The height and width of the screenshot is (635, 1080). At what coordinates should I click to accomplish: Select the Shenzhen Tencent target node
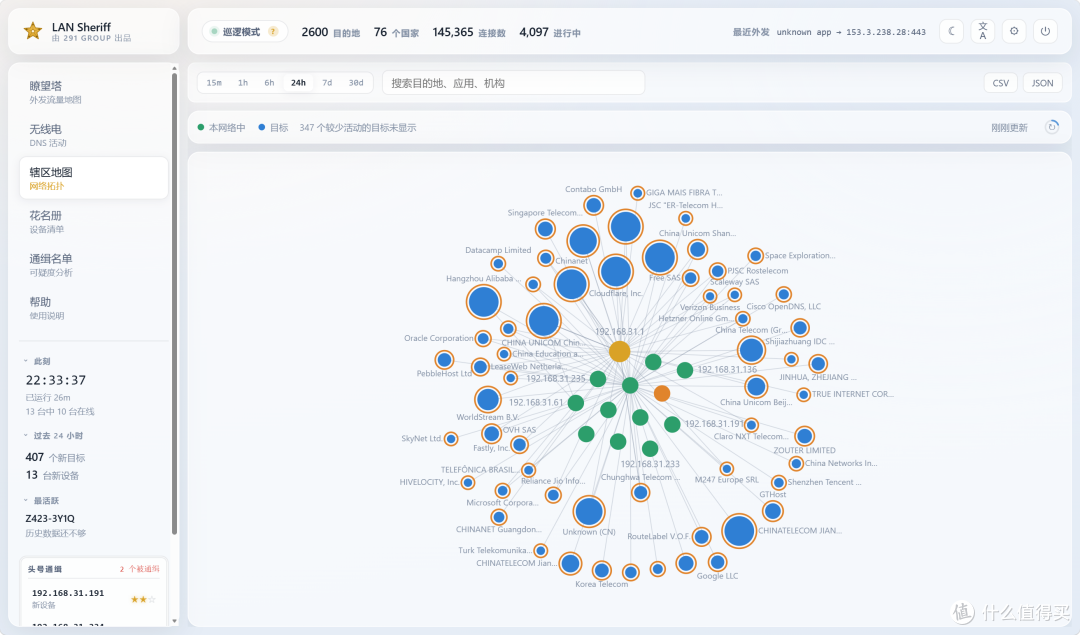[x=779, y=482]
